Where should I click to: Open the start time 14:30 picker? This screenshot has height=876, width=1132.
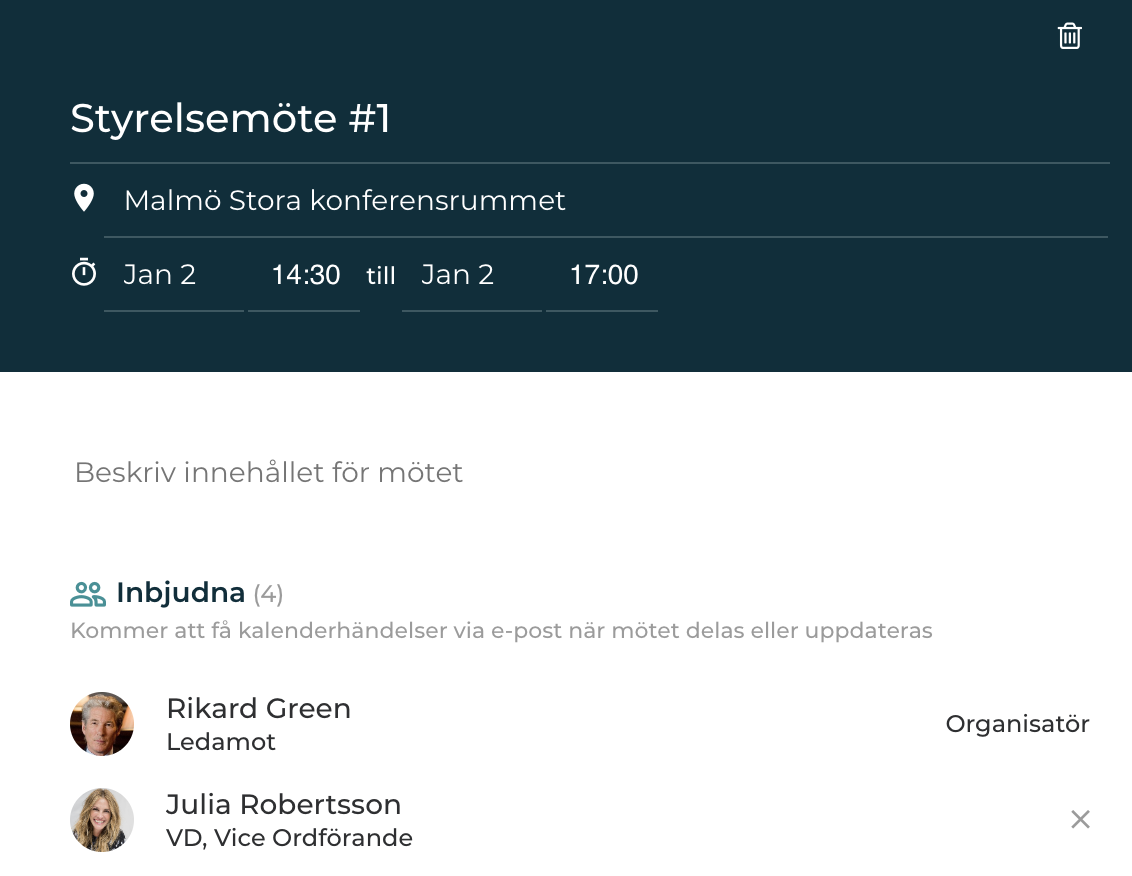pyautogui.click(x=304, y=275)
